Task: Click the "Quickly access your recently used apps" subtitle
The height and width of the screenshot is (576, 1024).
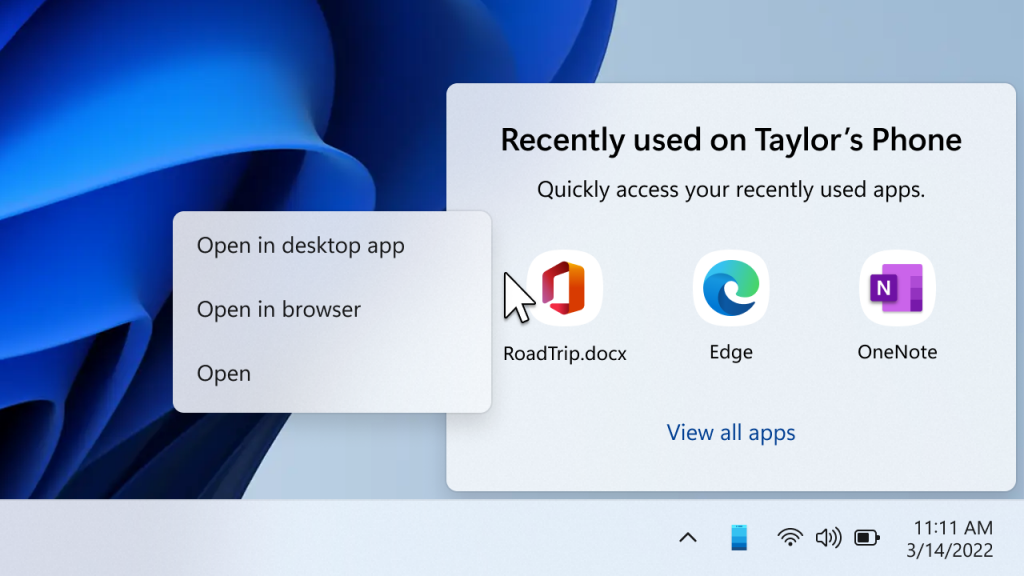Action: (731, 190)
